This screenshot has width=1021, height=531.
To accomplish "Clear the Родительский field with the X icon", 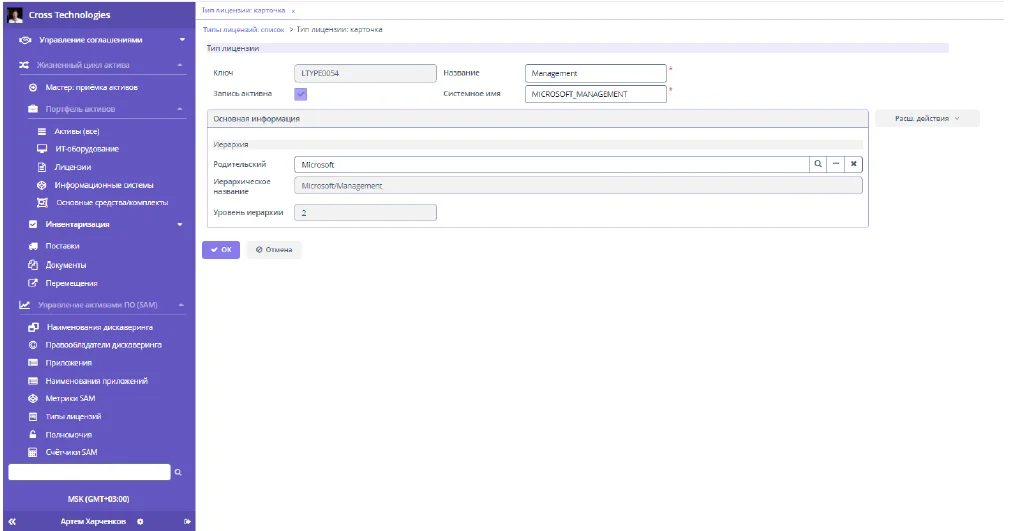I will point(853,164).
